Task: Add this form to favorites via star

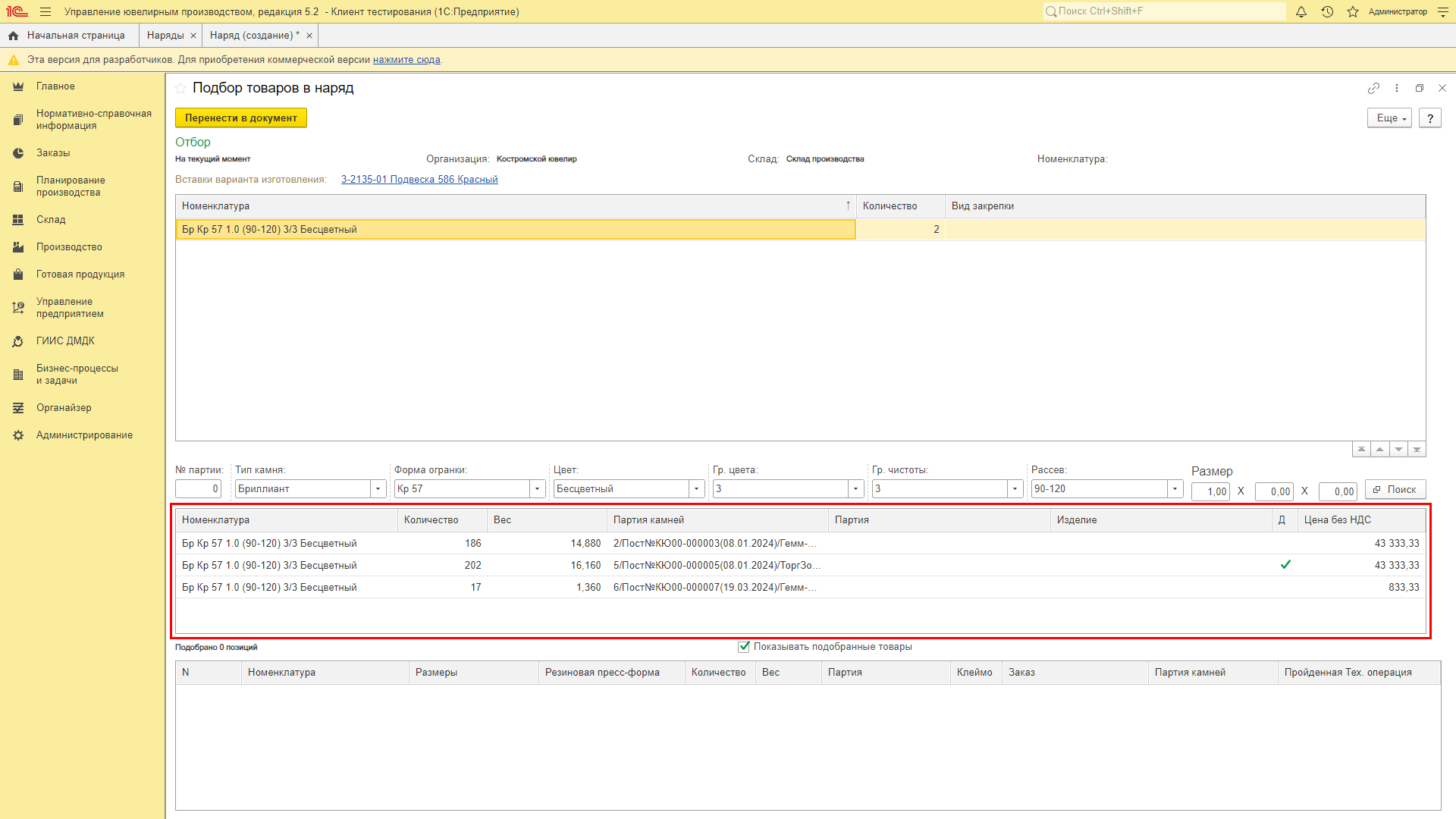Action: (180, 88)
